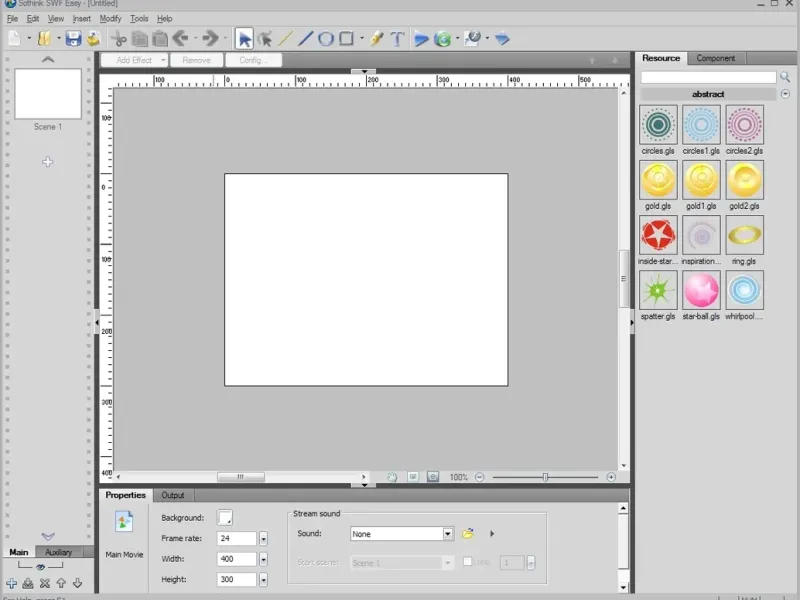Select the arrow Selection tool
800x600 pixels.
(244, 39)
